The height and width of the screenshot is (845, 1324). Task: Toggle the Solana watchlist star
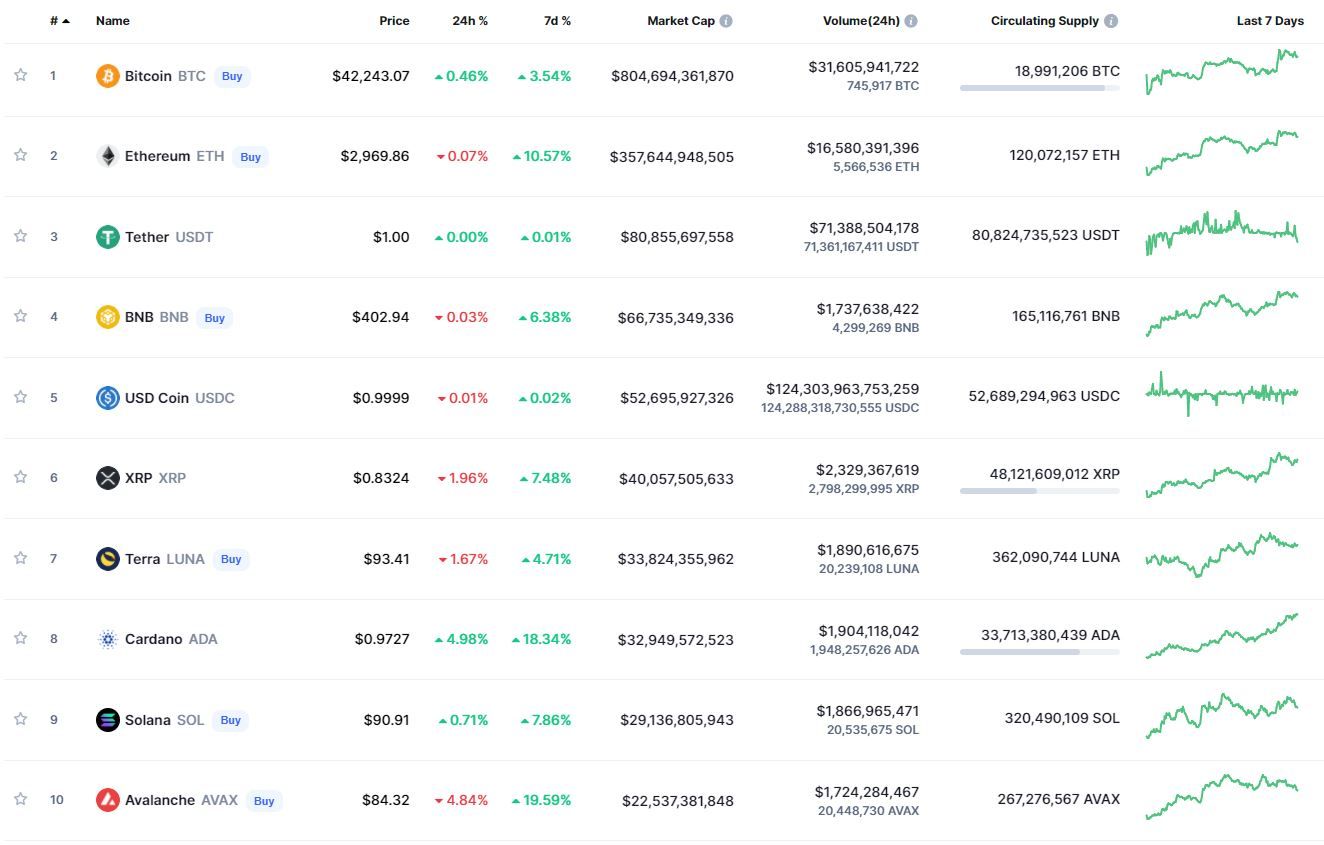pos(20,719)
